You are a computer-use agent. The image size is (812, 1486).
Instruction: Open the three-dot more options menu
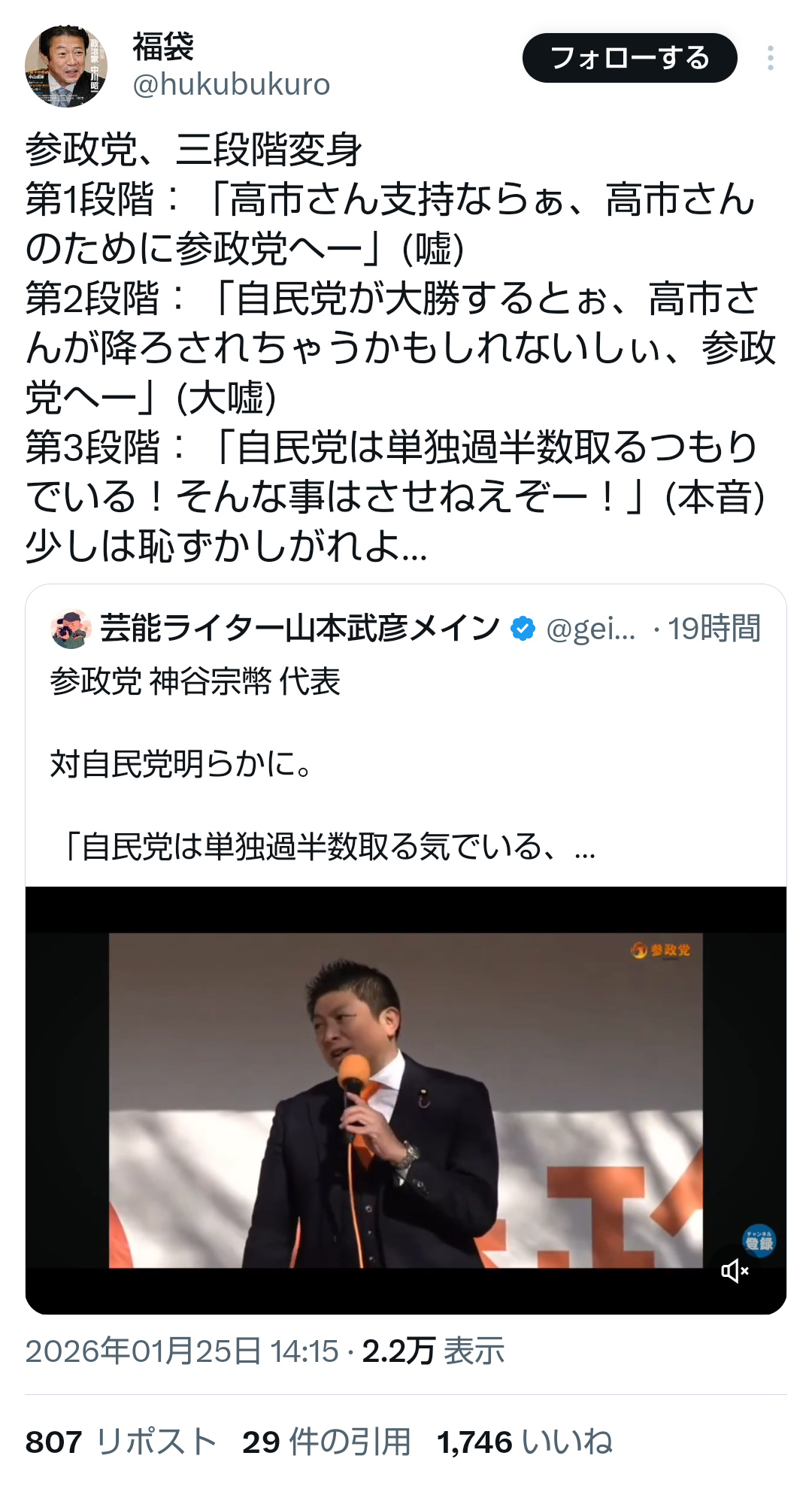pos(771,58)
